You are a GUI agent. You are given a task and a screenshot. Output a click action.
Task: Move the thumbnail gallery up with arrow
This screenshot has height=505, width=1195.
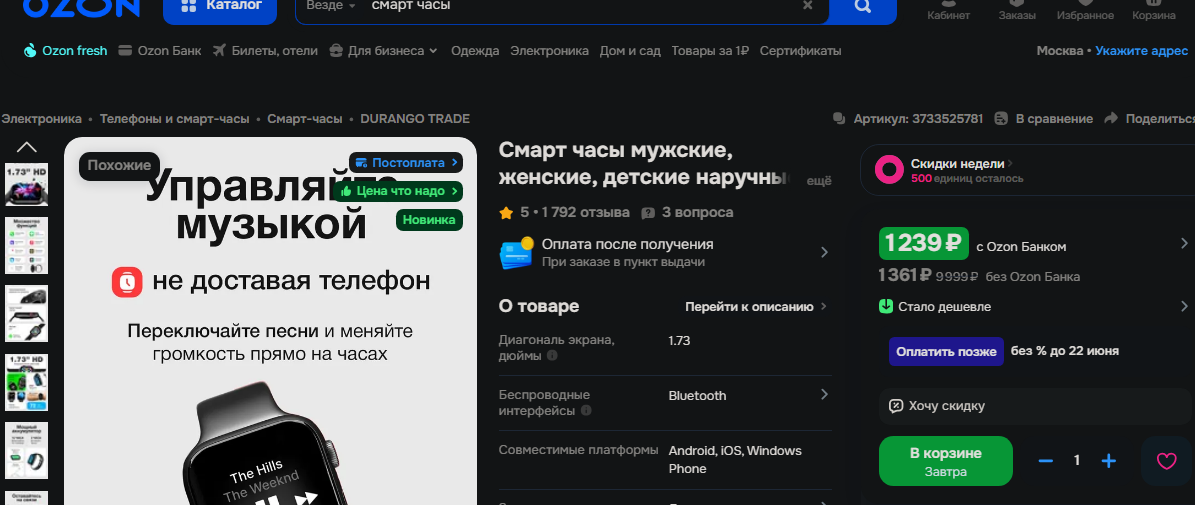pyautogui.click(x=27, y=147)
